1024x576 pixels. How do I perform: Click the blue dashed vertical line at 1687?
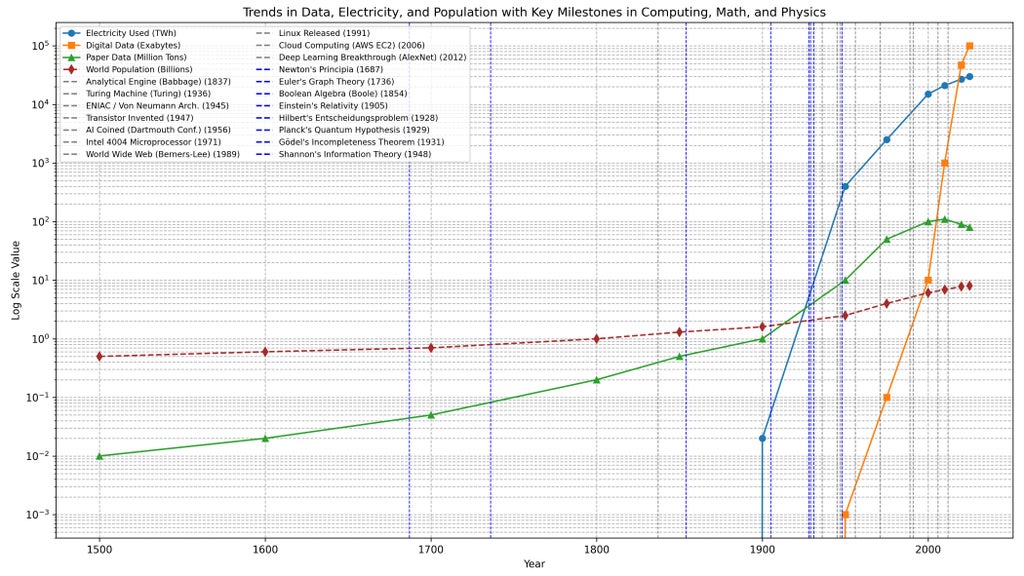click(409, 300)
